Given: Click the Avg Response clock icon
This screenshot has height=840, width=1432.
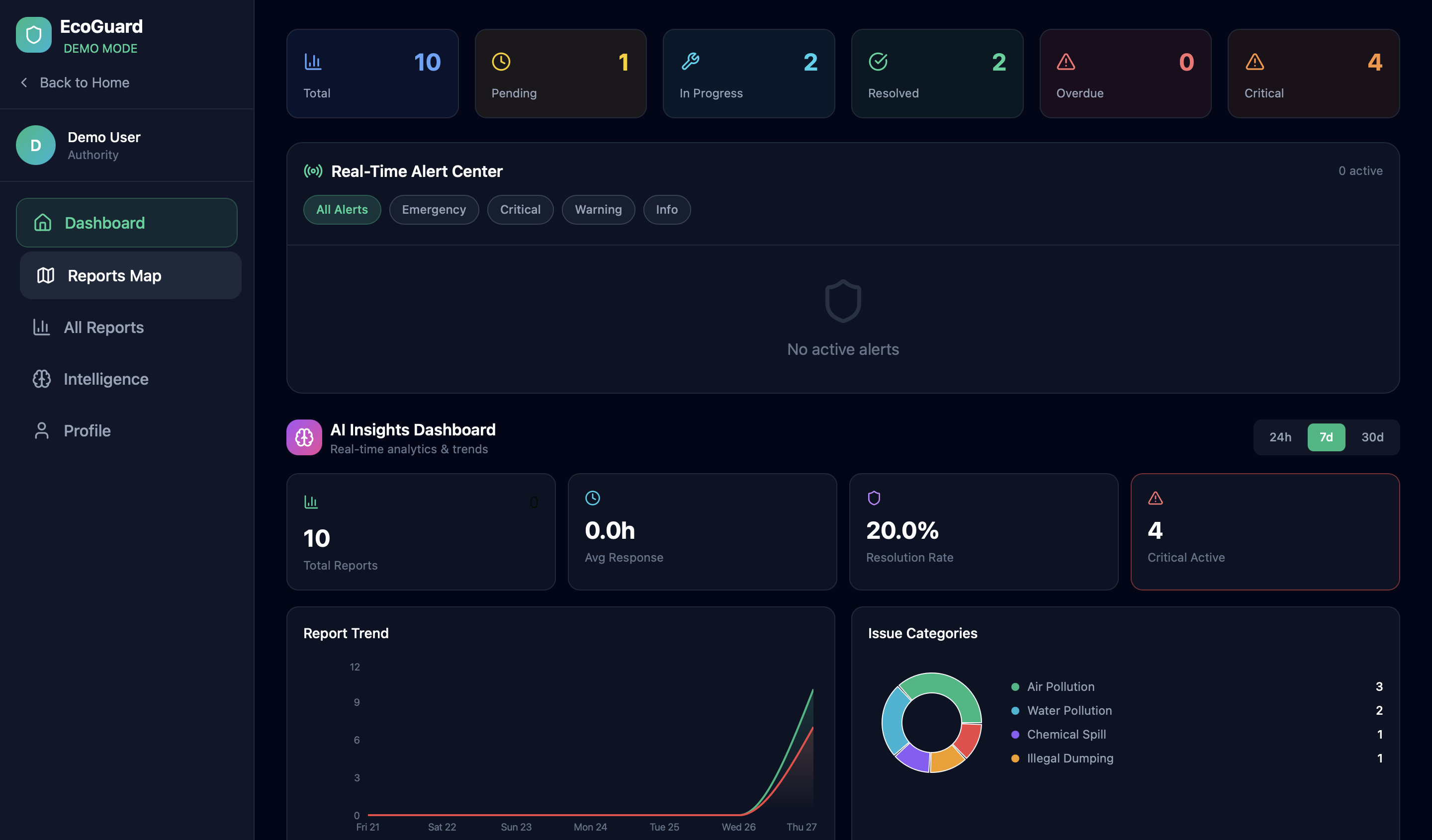Looking at the screenshot, I should [x=593, y=498].
